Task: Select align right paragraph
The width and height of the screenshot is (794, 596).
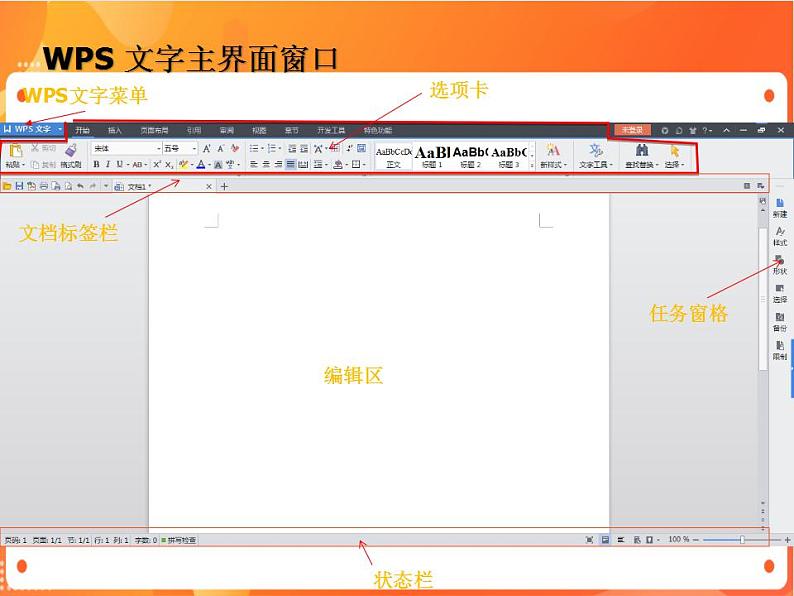Action: click(x=278, y=164)
